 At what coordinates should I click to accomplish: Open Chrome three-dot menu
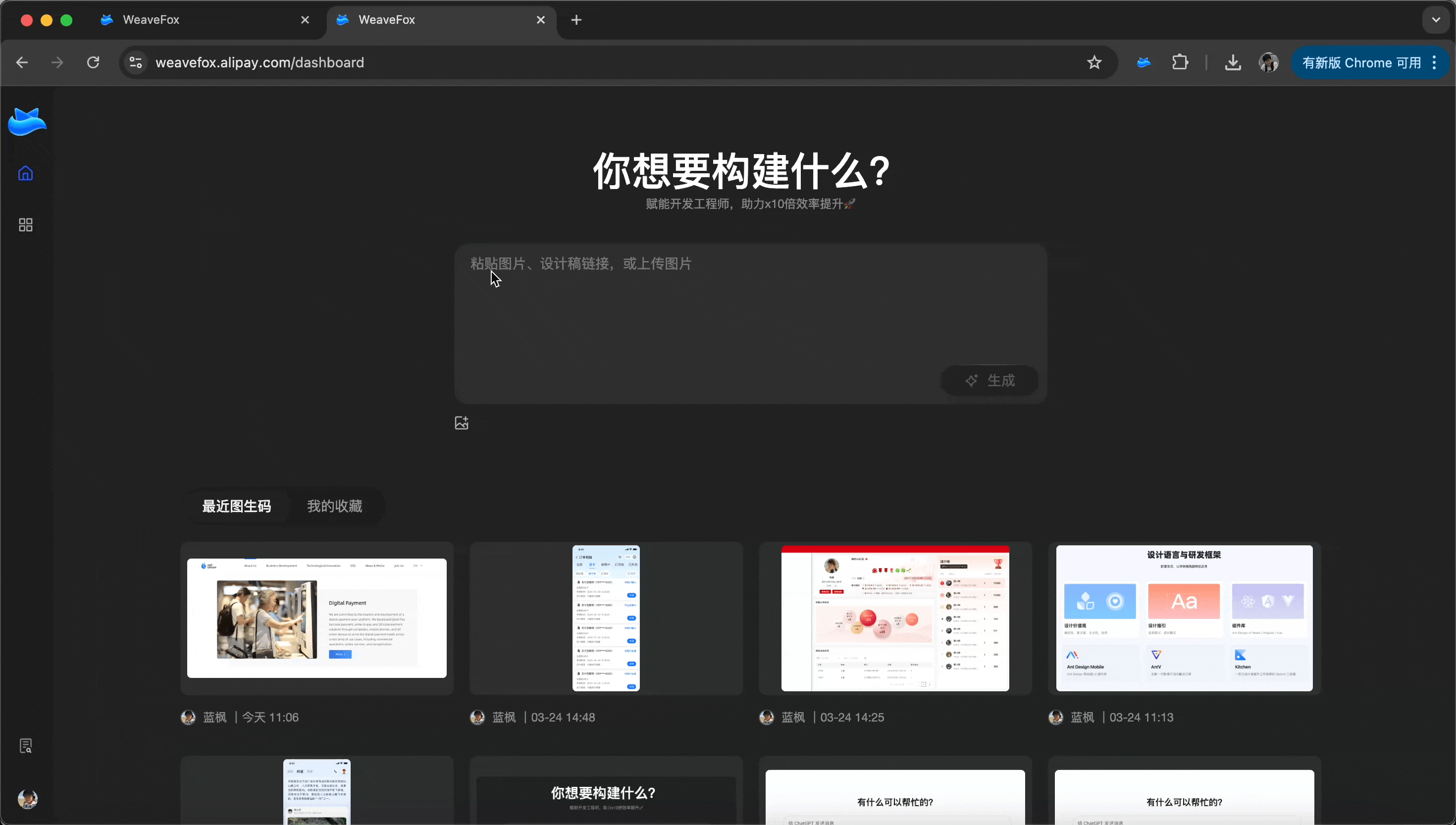click(x=1434, y=62)
